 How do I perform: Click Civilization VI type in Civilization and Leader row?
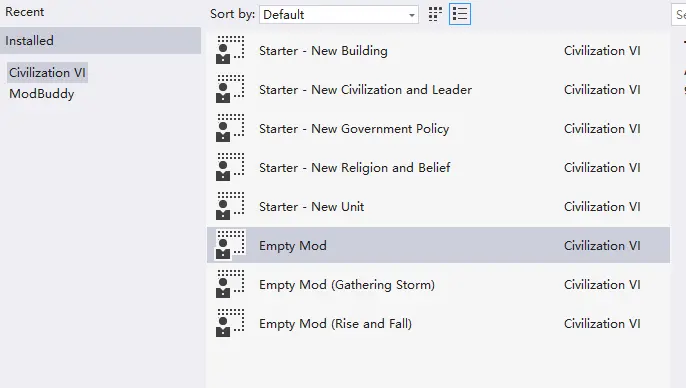tap(602, 90)
